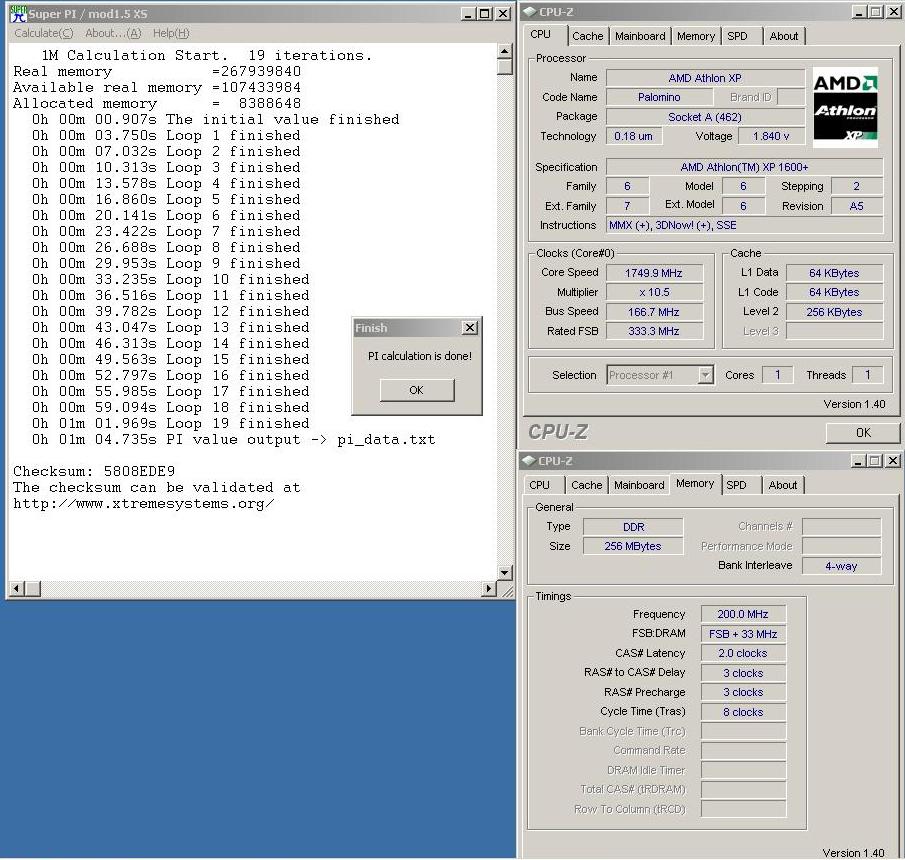Click the memory Type DDR field
The width and height of the screenshot is (905, 860).
633,527
